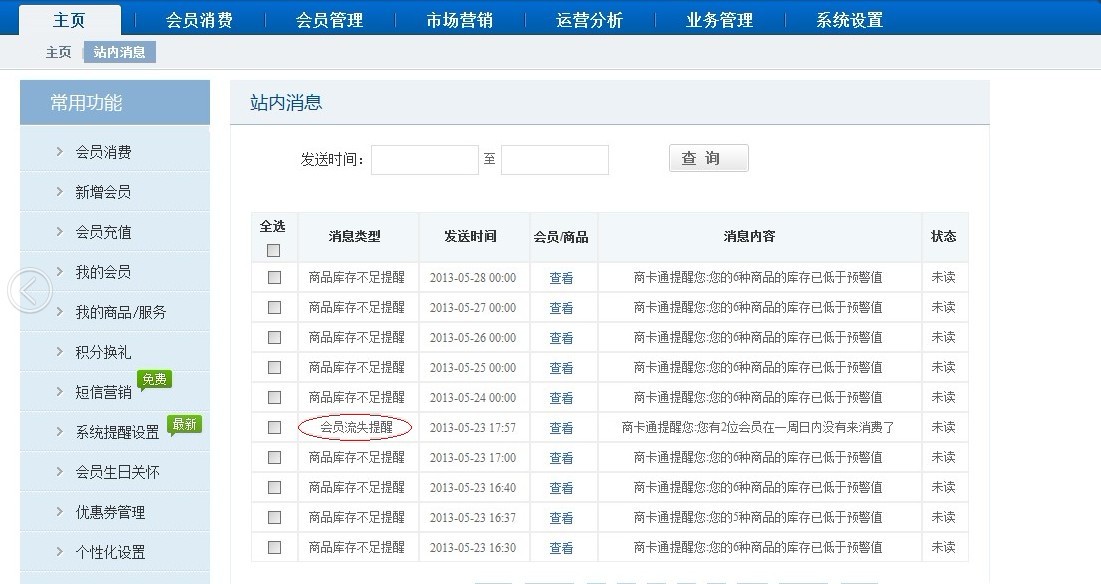Image resolution: width=1101 pixels, height=584 pixels.
Task: Select the checkbox for the 会员流失提醒 row
Action: tap(274, 428)
